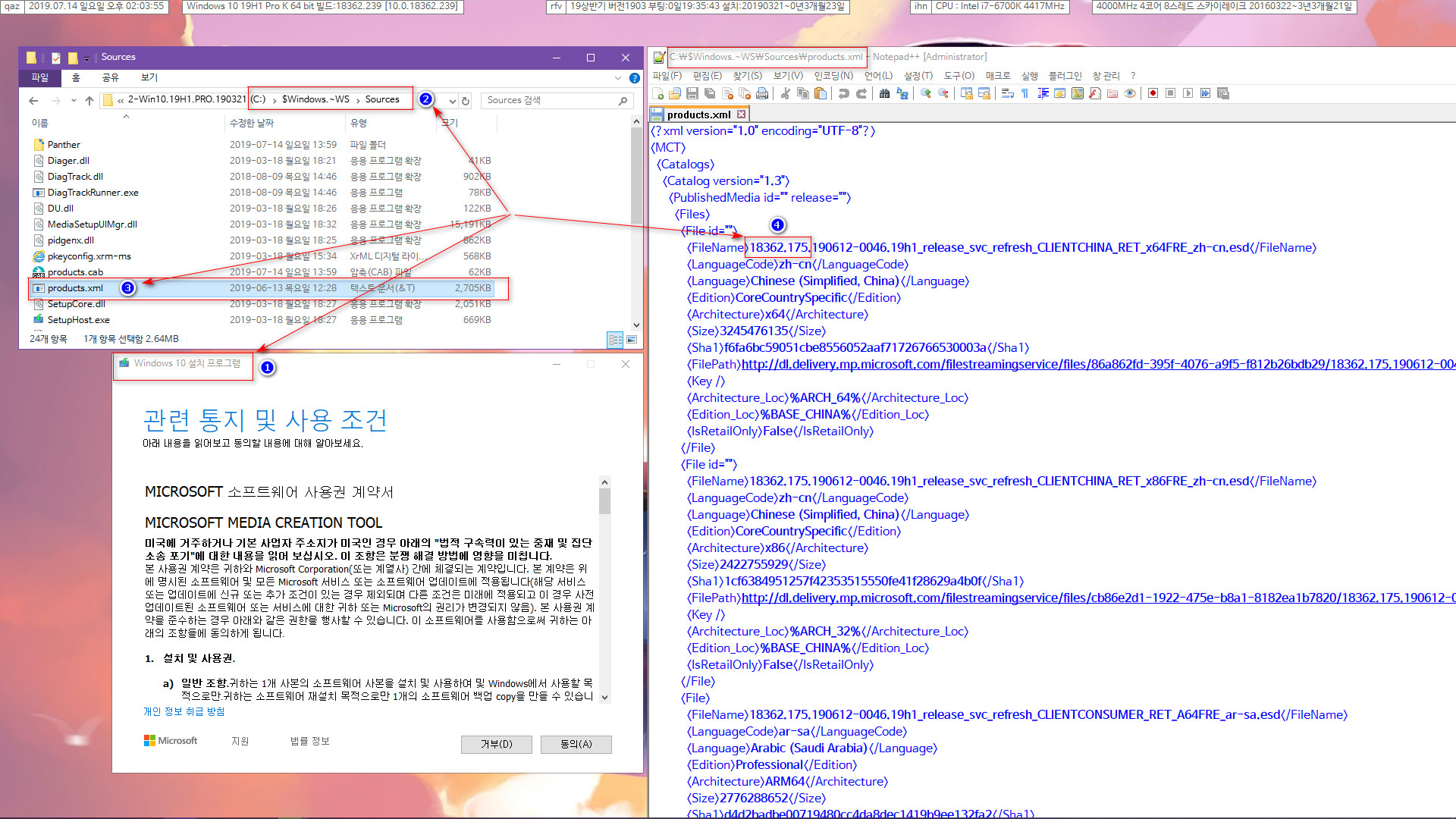Expand breadcrumb chevron before $Windows.~WS
The image size is (1456, 819).
coord(274,100)
